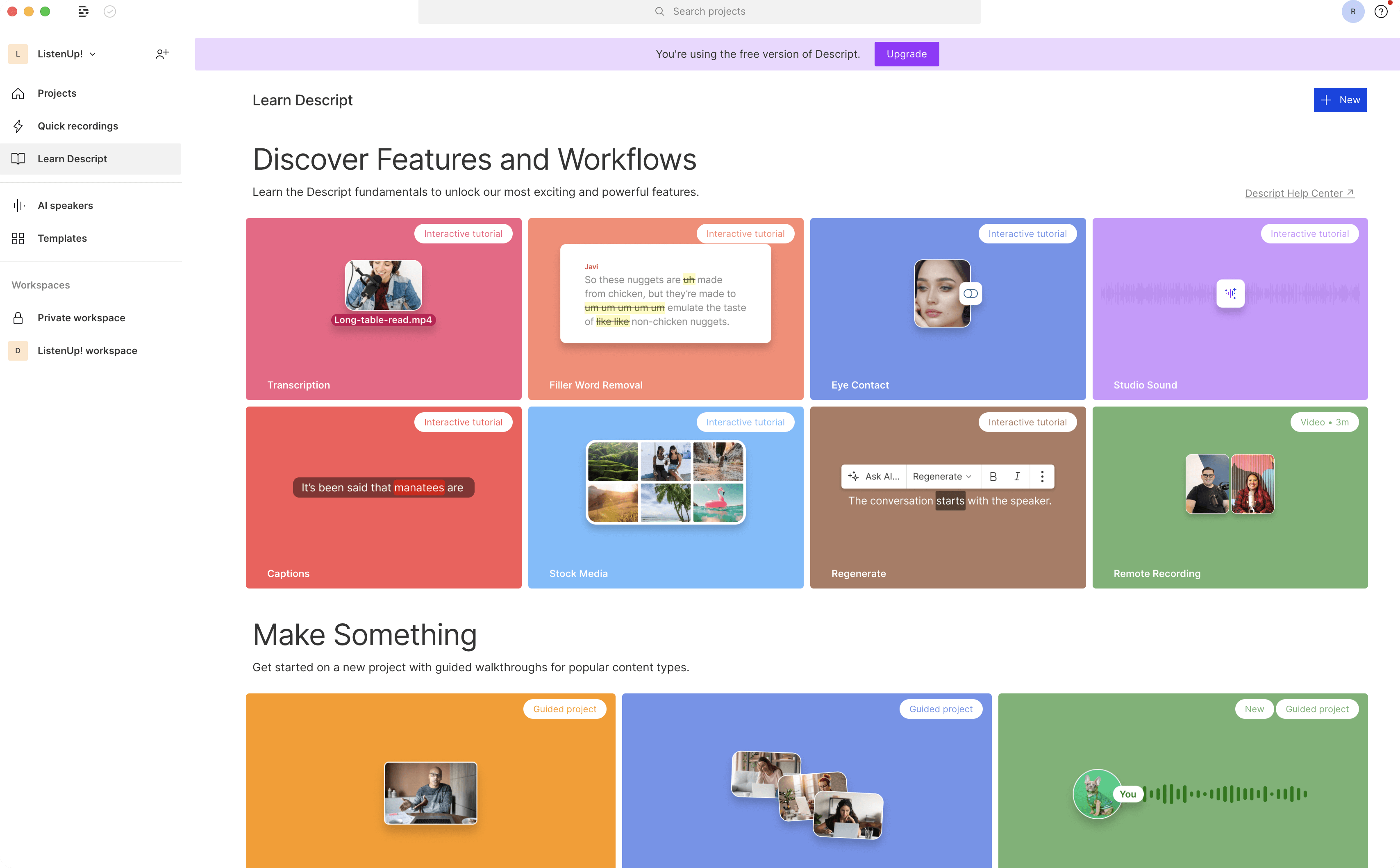Open the orange guided project card
The height and width of the screenshot is (868, 1400).
pos(430,781)
